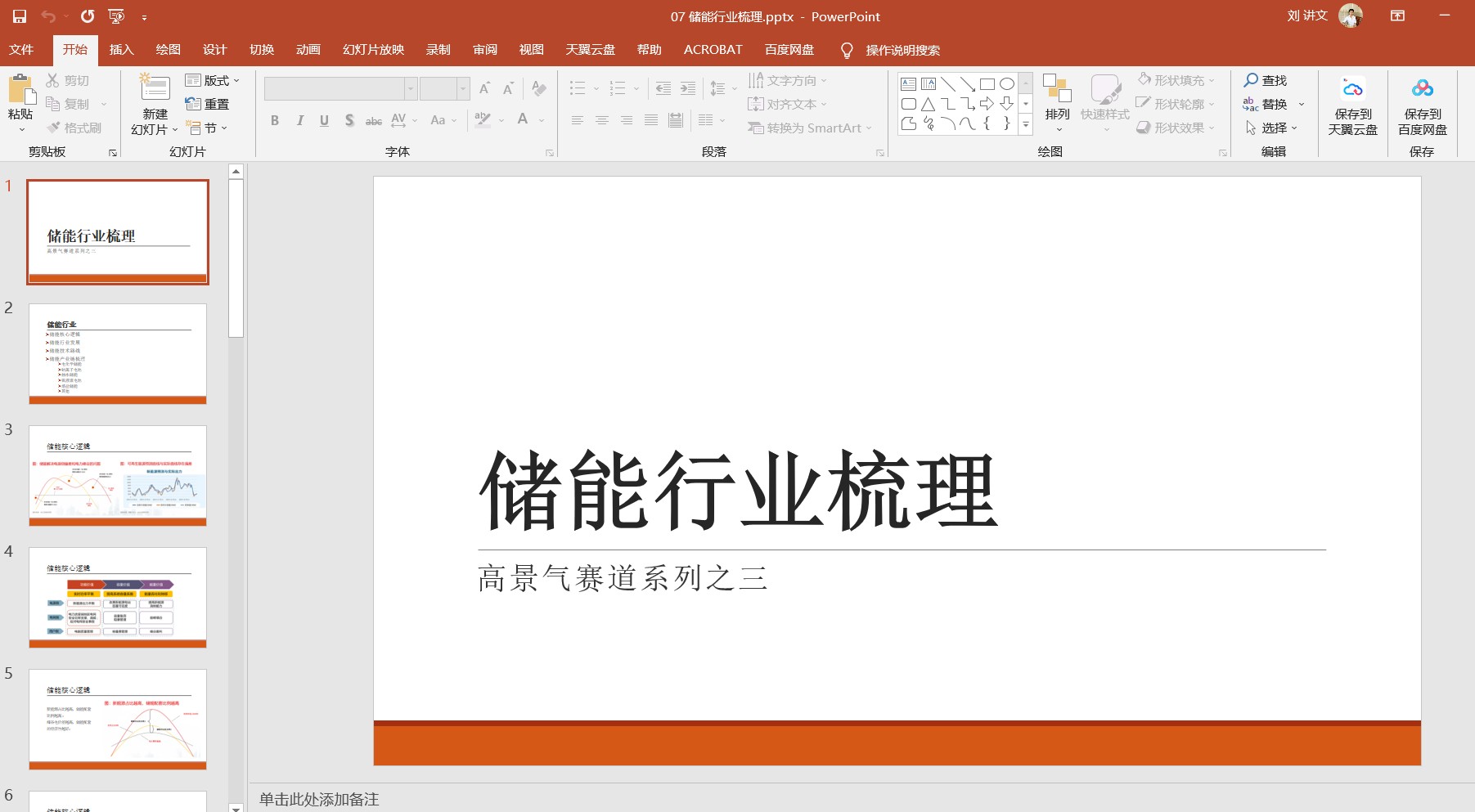This screenshot has height=812, width=1475.
Task: Click Convert to SmartArt button
Action: pyautogui.click(x=810, y=128)
